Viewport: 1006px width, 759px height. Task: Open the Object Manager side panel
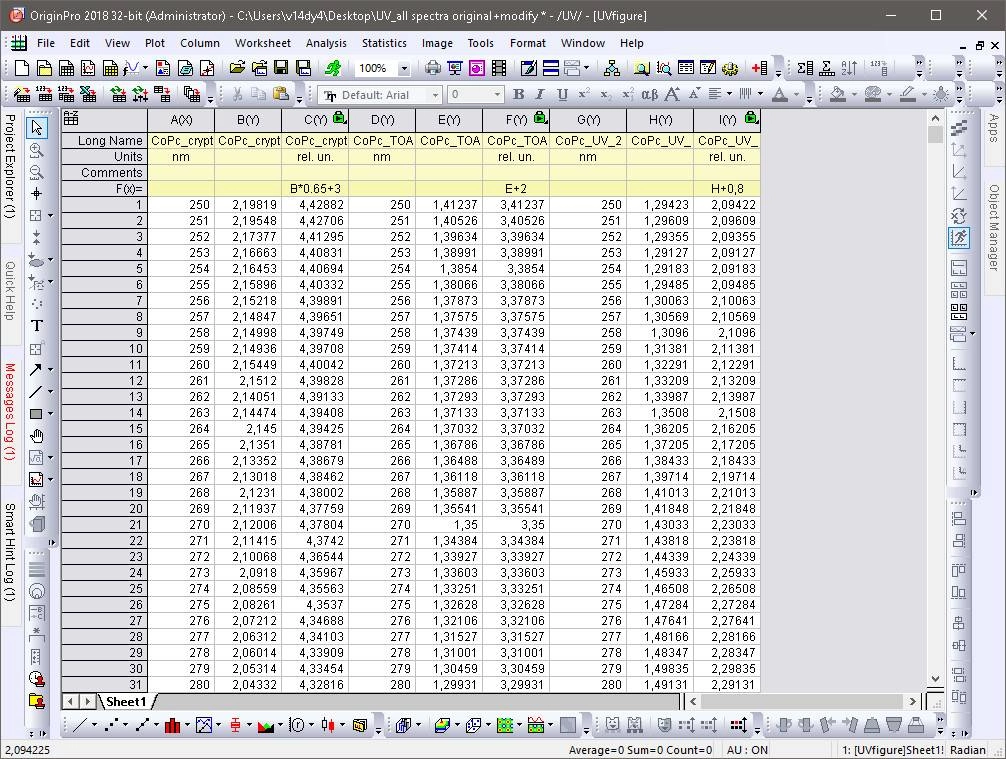tap(993, 227)
